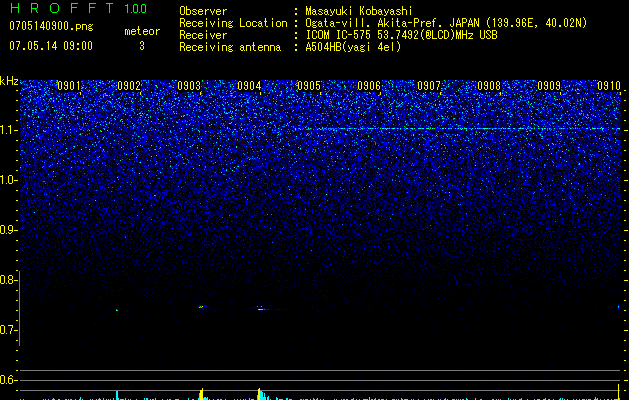The height and width of the screenshot is (400, 629).
Task: Click the yellow intensity peak below 0904
Action: tap(260, 394)
